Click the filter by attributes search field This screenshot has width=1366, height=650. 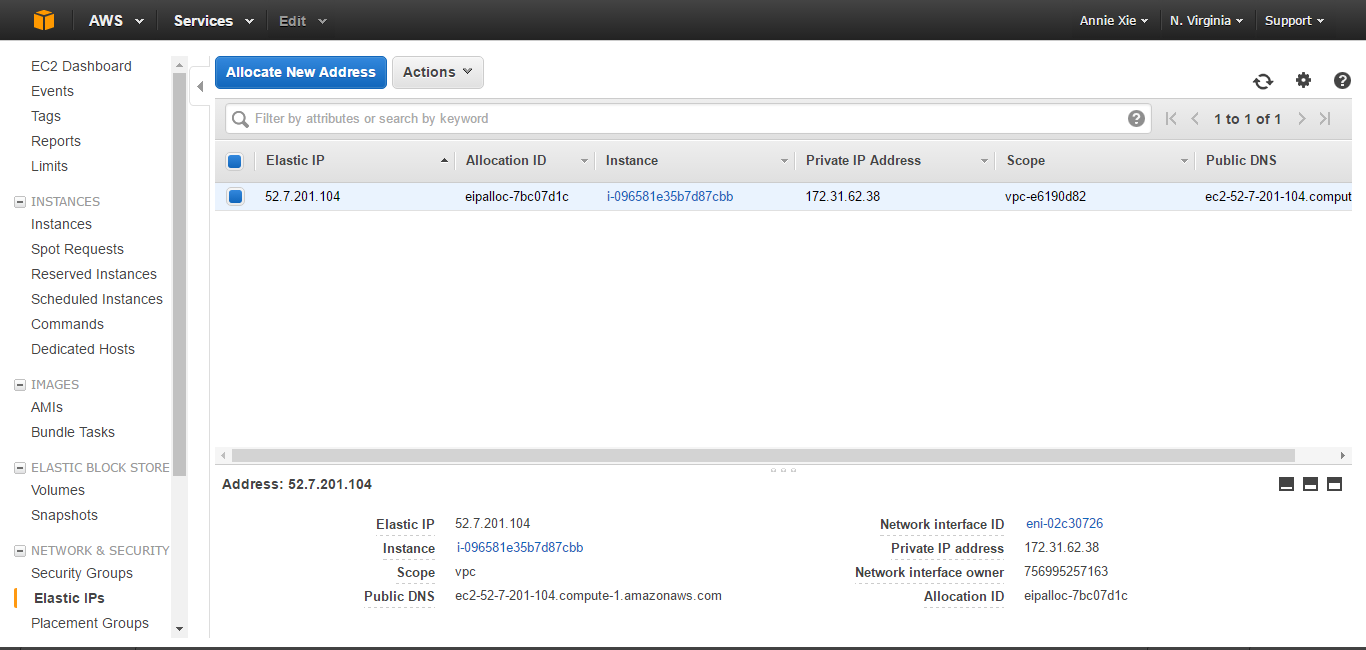[x=688, y=118]
